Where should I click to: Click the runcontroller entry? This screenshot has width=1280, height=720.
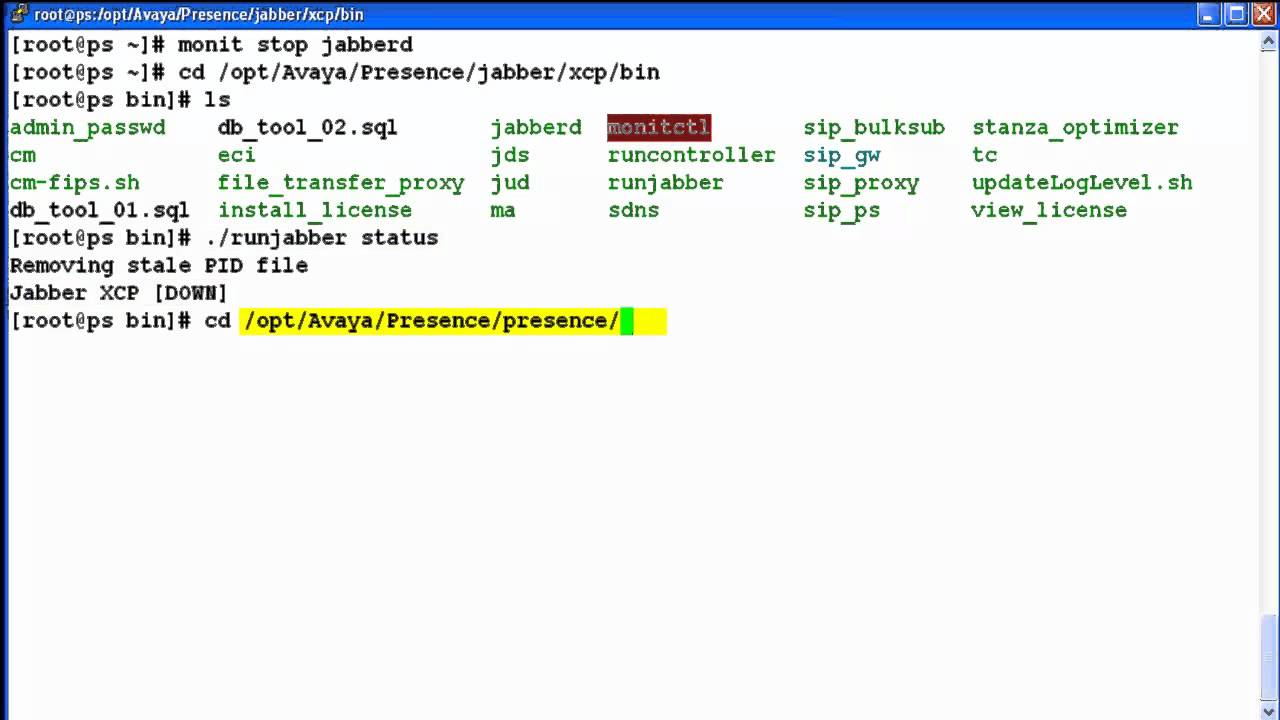pyautogui.click(x=692, y=155)
